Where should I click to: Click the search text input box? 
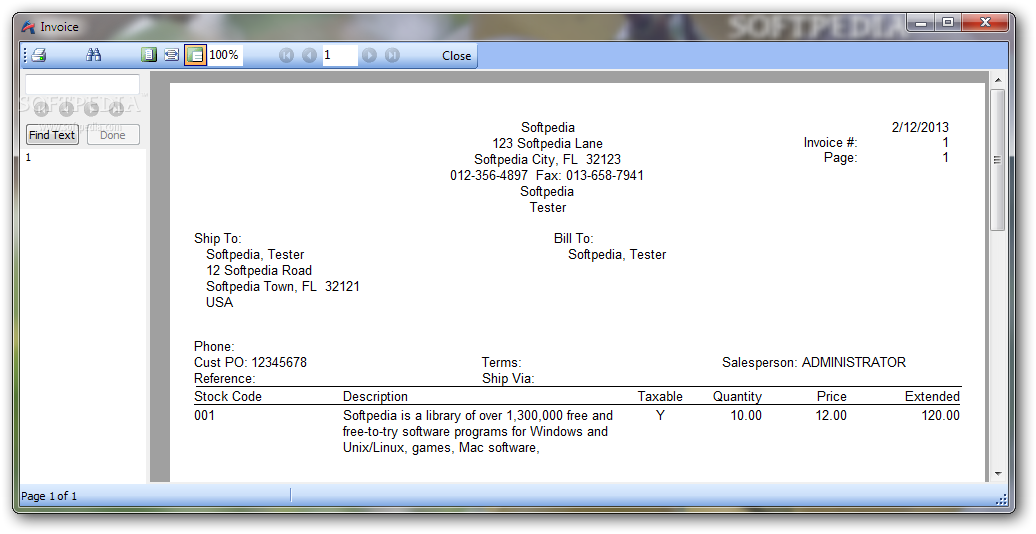[x=83, y=84]
